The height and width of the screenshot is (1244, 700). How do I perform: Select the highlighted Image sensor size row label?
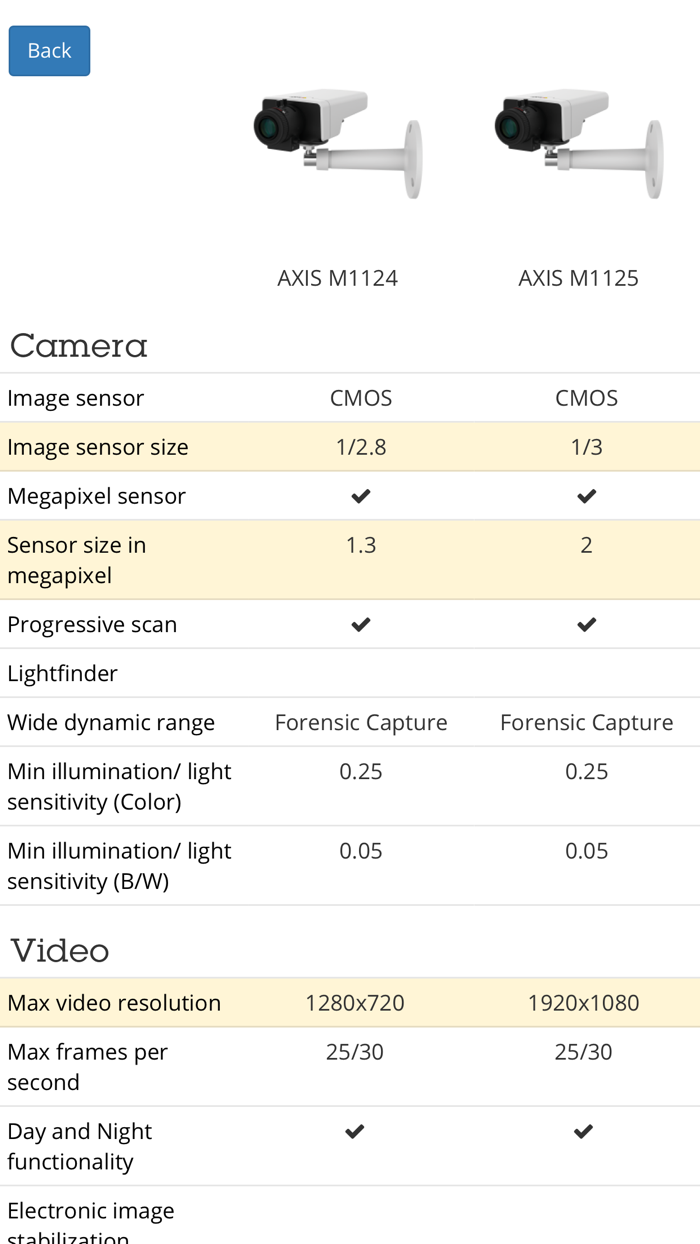click(x=98, y=447)
